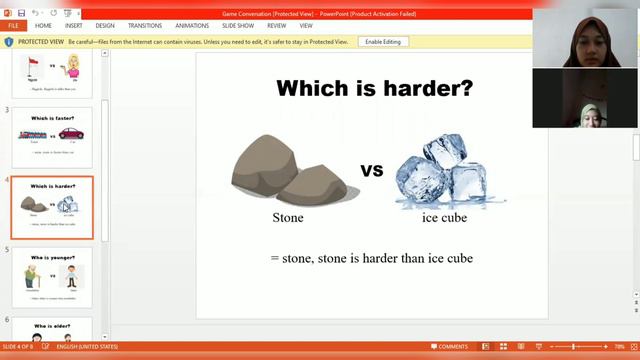
Task: Click the Protected View shield icon
Action: tap(9, 42)
